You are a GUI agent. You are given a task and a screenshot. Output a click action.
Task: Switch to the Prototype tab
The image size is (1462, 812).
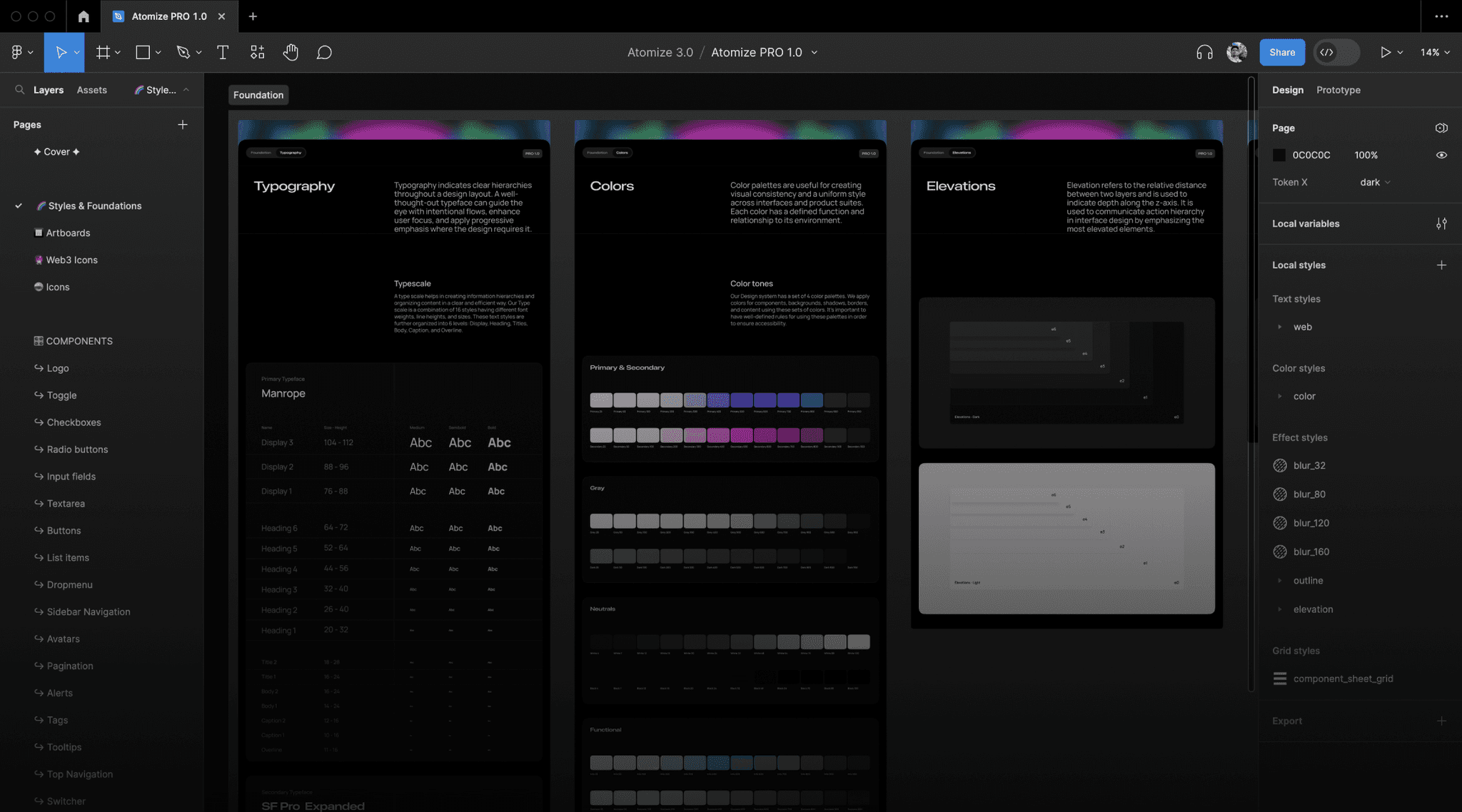click(x=1338, y=90)
